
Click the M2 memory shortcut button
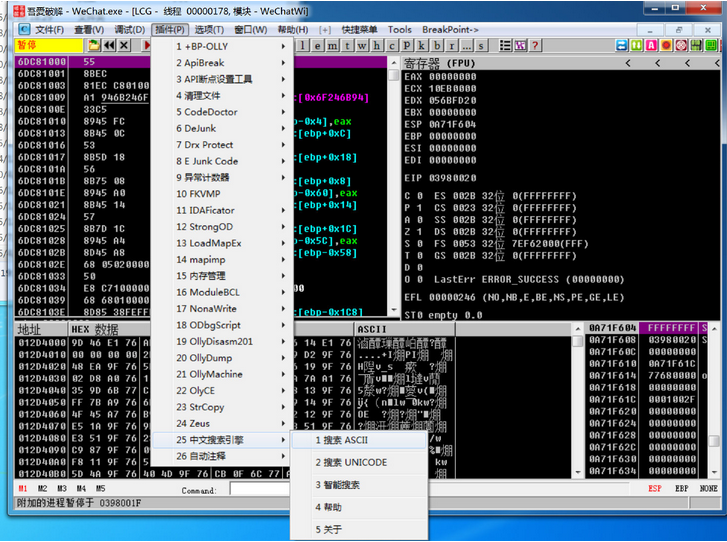42,488
